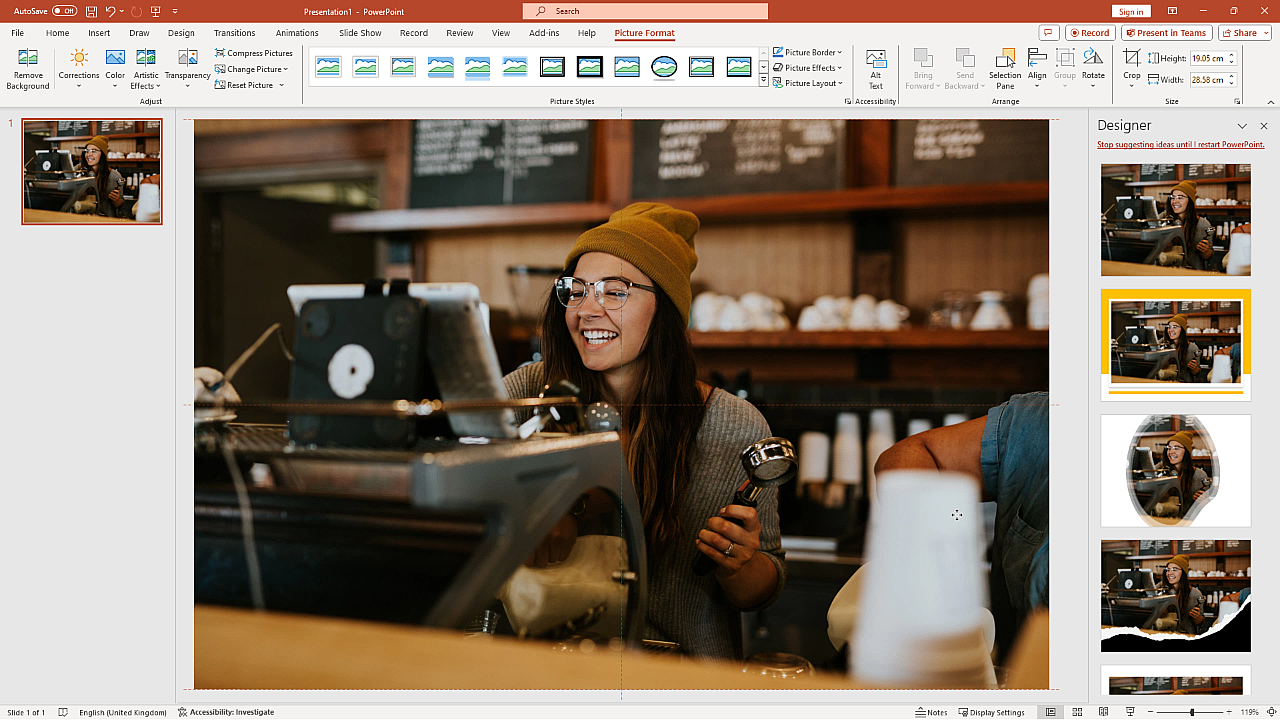The width and height of the screenshot is (1280, 720).
Task: Open Ribbon Display Options icon in title bar
Action: coord(1173,11)
